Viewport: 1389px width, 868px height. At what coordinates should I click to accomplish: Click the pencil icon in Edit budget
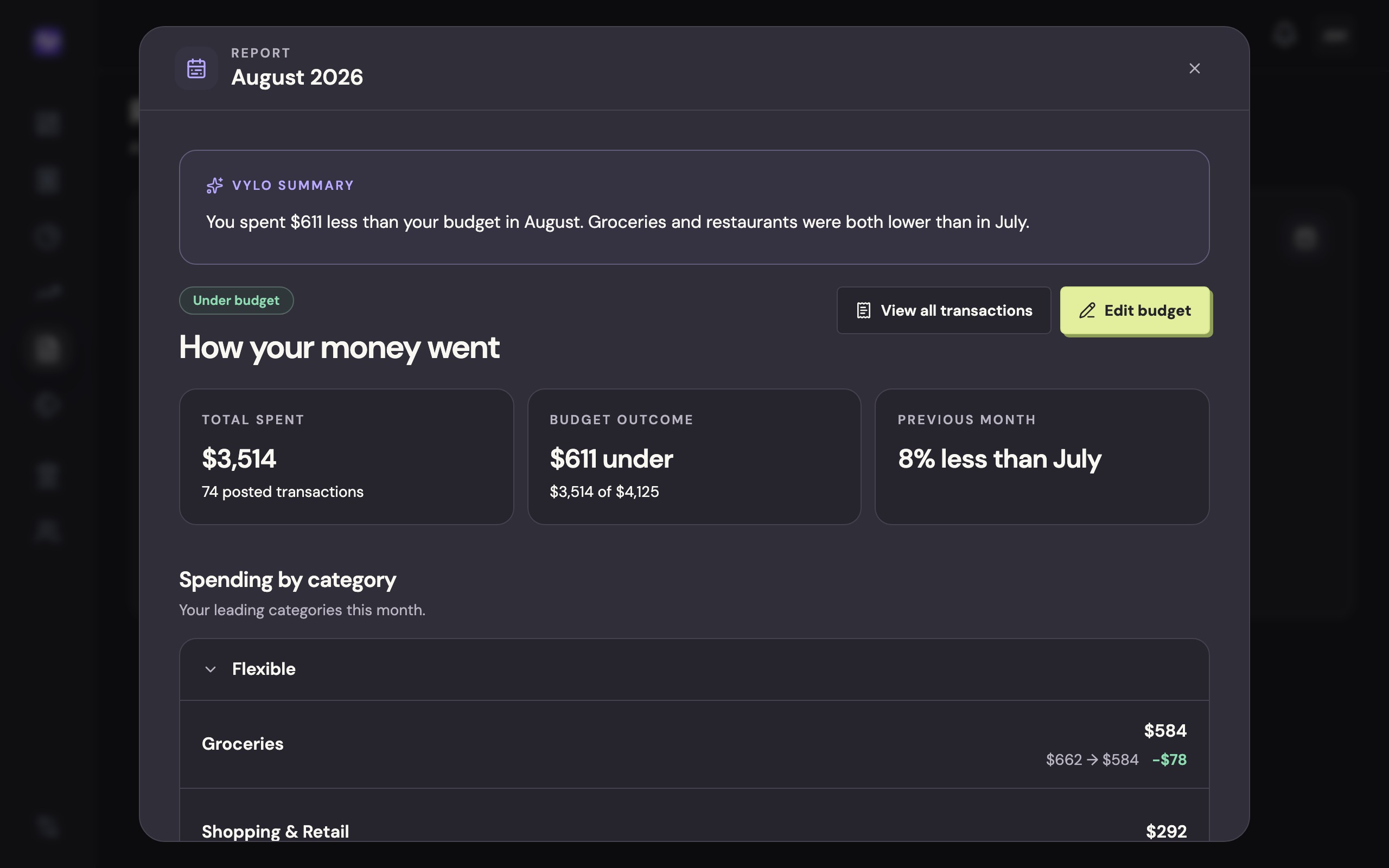click(1087, 310)
